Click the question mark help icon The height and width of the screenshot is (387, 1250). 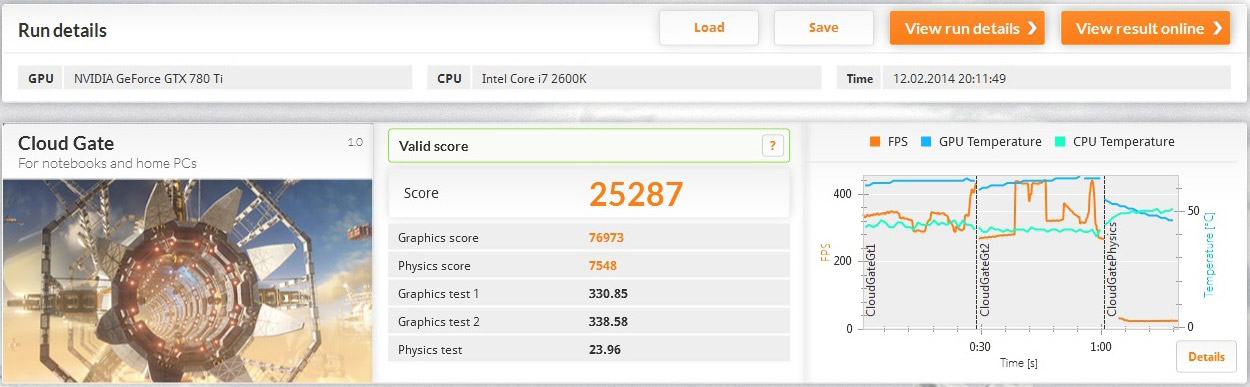tap(771, 146)
